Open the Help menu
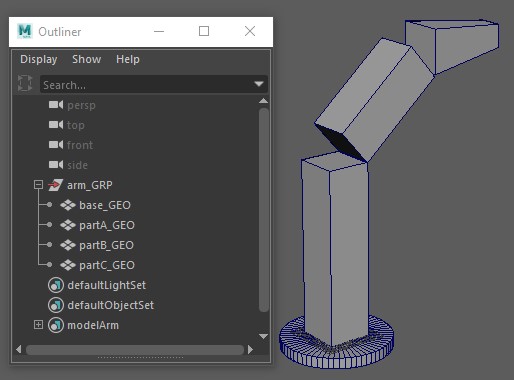The height and width of the screenshot is (380, 514). (x=128, y=59)
